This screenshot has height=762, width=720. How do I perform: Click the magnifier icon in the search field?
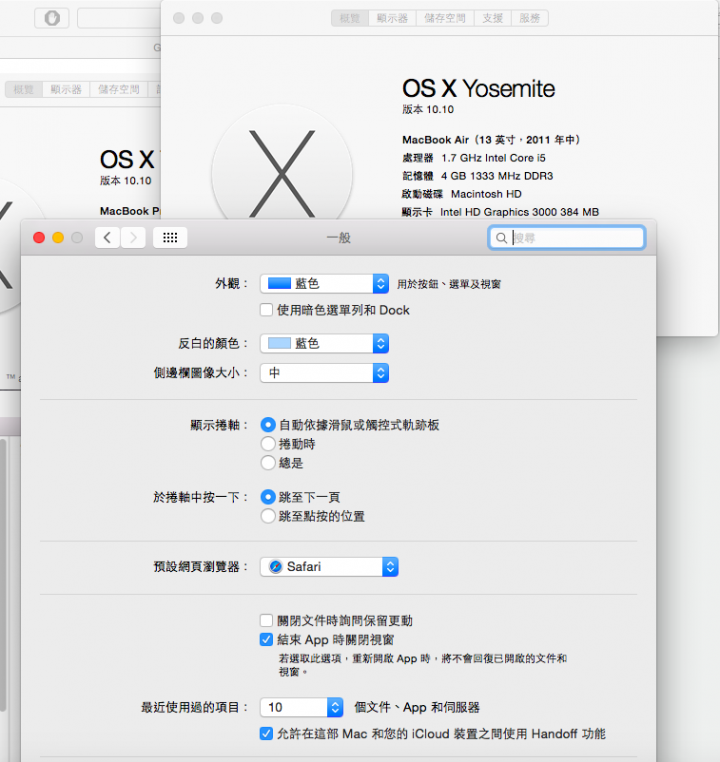[501, 238]
